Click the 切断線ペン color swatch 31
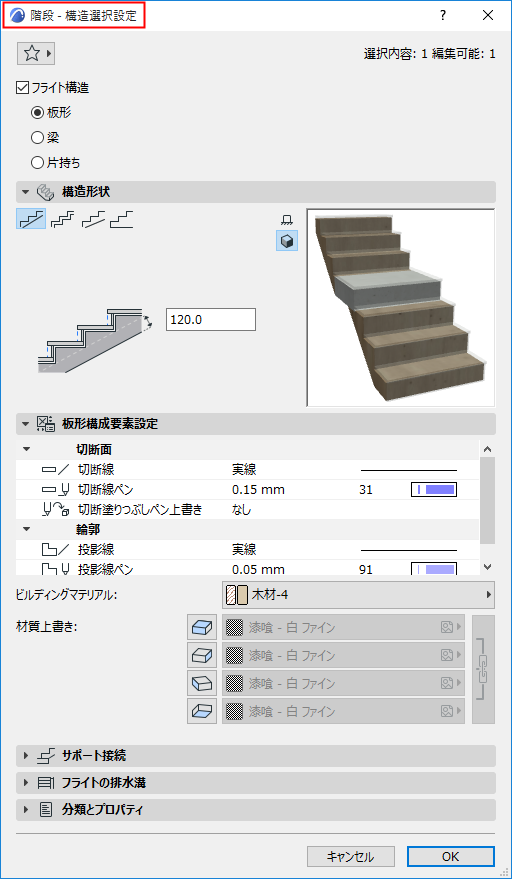The height and width of the screenshot is (879, 512). tap(434, 490)
